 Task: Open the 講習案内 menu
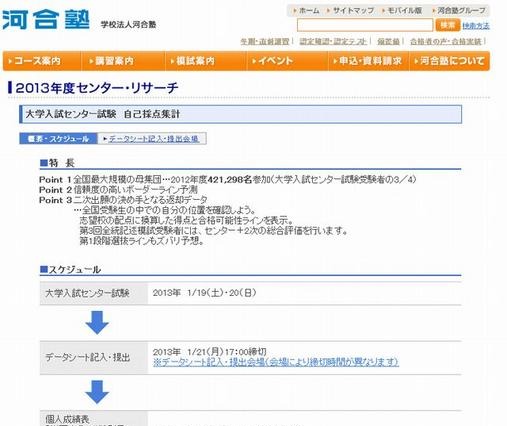[x=123, y=61]
